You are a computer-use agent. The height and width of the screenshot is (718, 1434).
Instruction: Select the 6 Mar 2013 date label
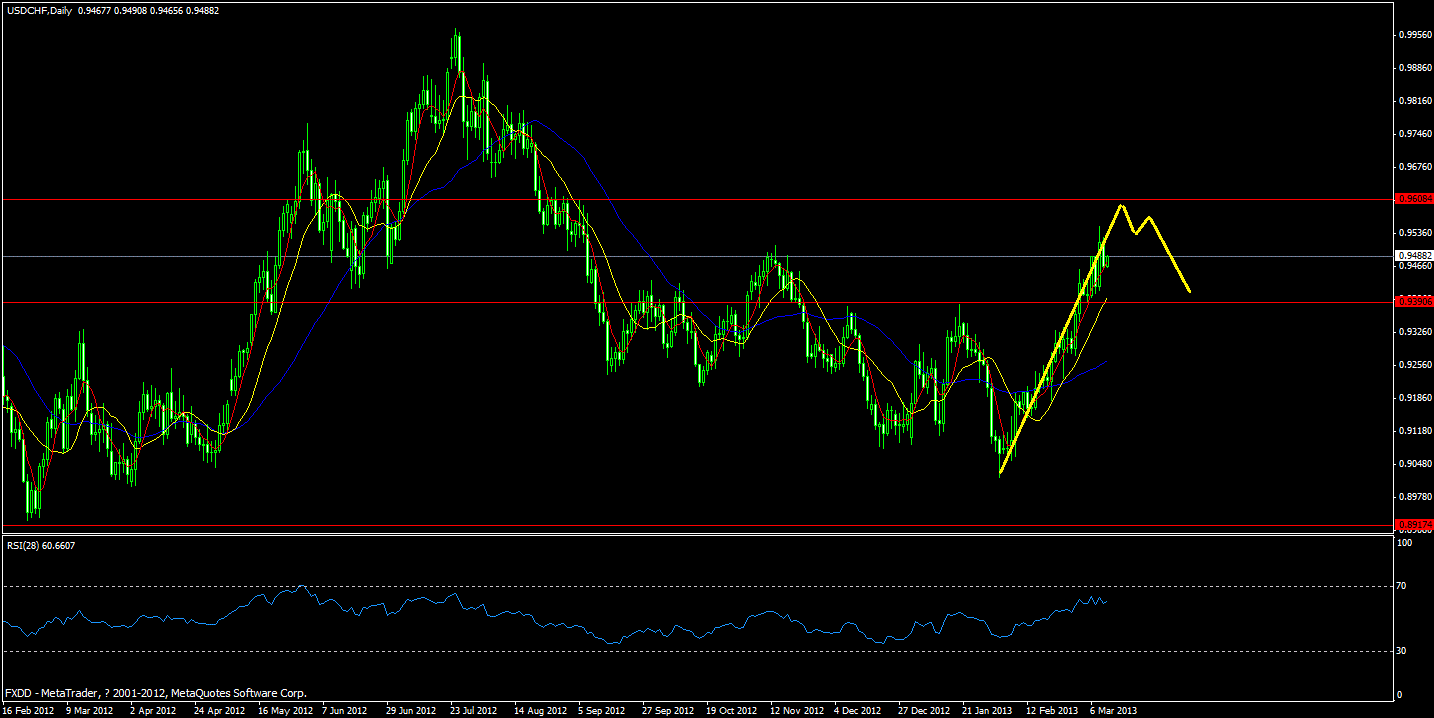pos(1113,710)
